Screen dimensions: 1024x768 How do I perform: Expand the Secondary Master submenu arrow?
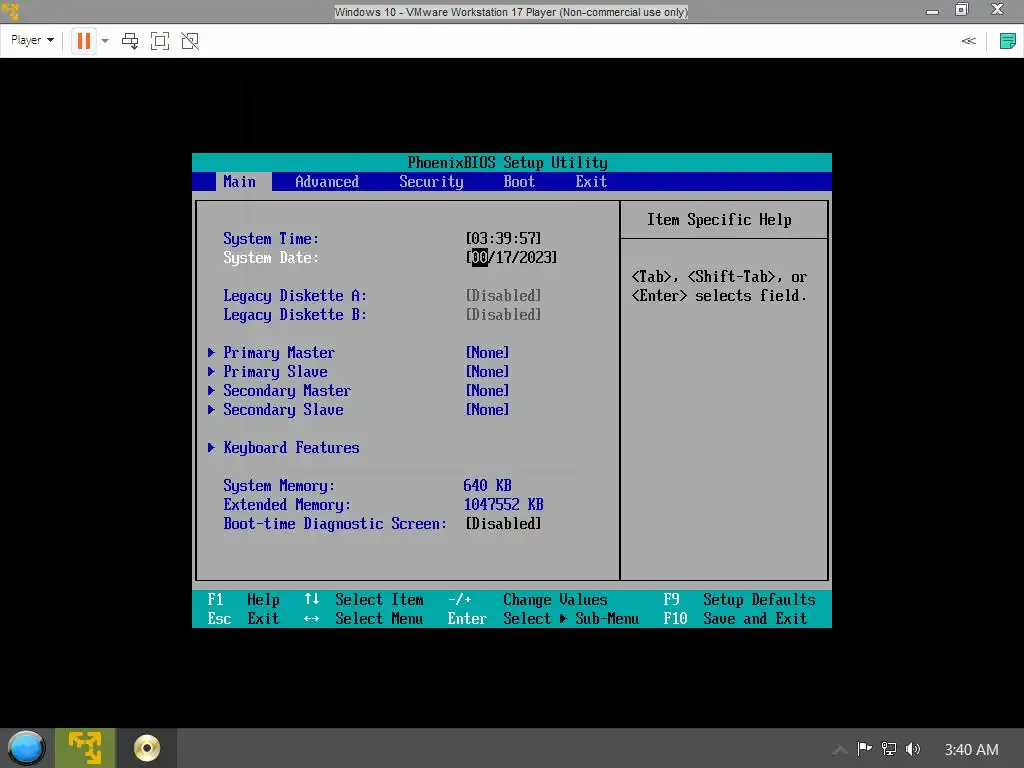211,391
